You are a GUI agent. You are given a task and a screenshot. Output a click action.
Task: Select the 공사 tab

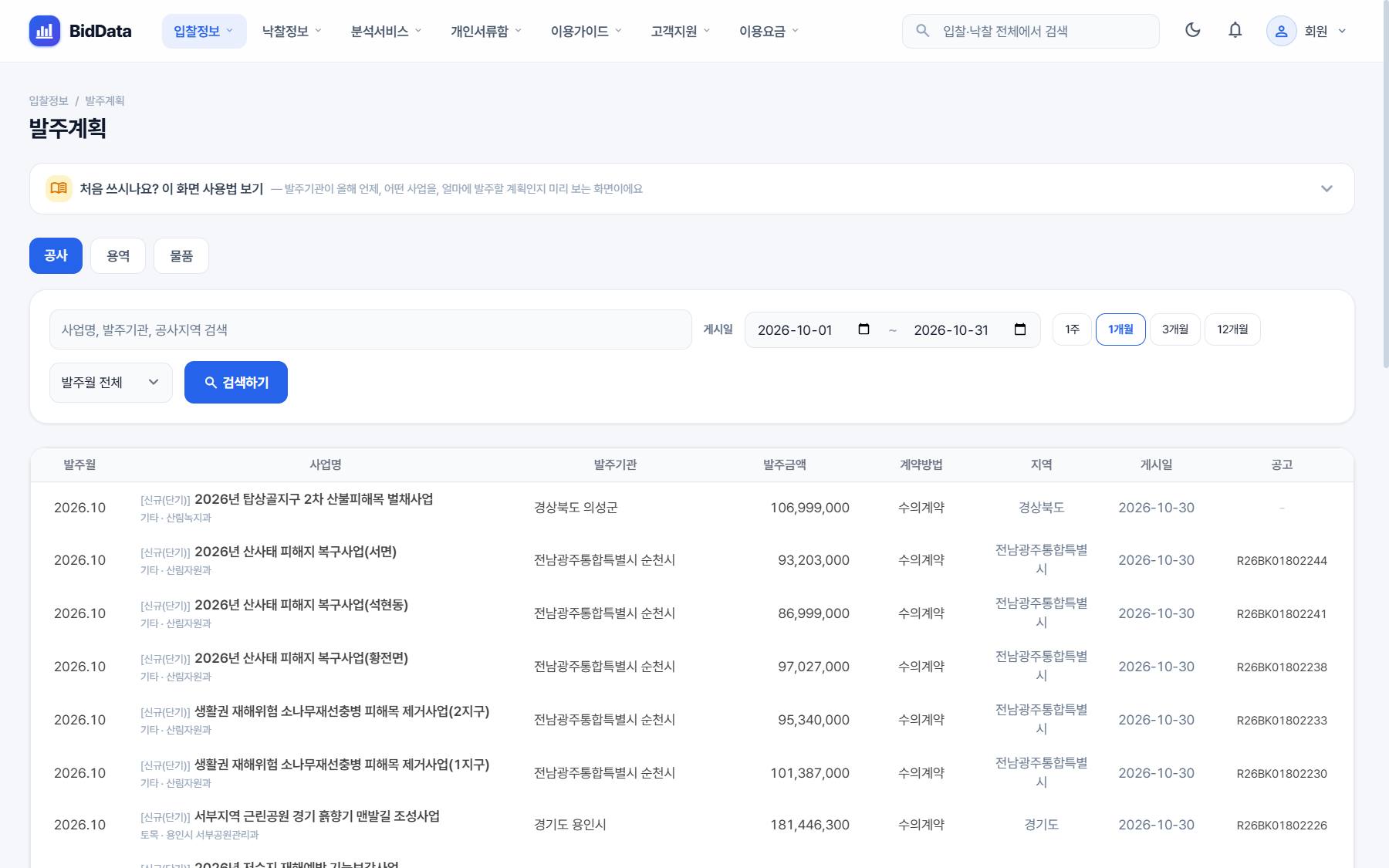[x=56, y=255]
